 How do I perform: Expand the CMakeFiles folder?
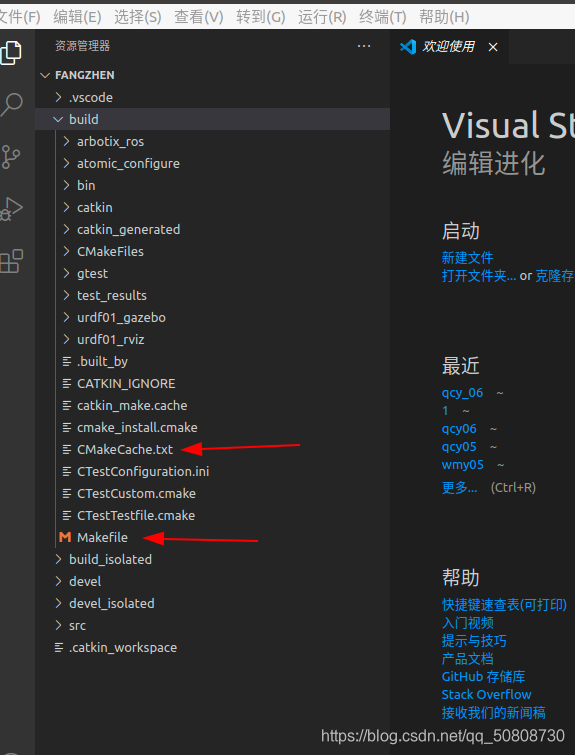click(66, 251)
